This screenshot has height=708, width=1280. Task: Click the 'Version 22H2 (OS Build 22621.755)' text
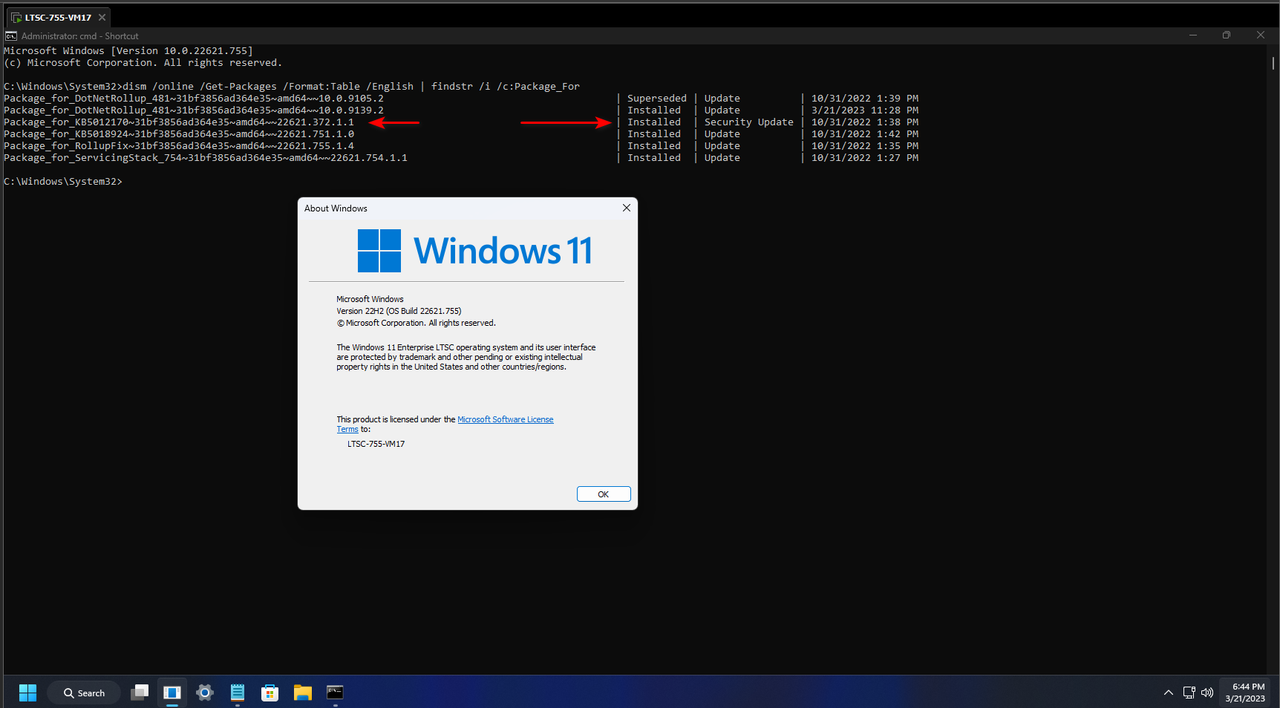point(399,311)
